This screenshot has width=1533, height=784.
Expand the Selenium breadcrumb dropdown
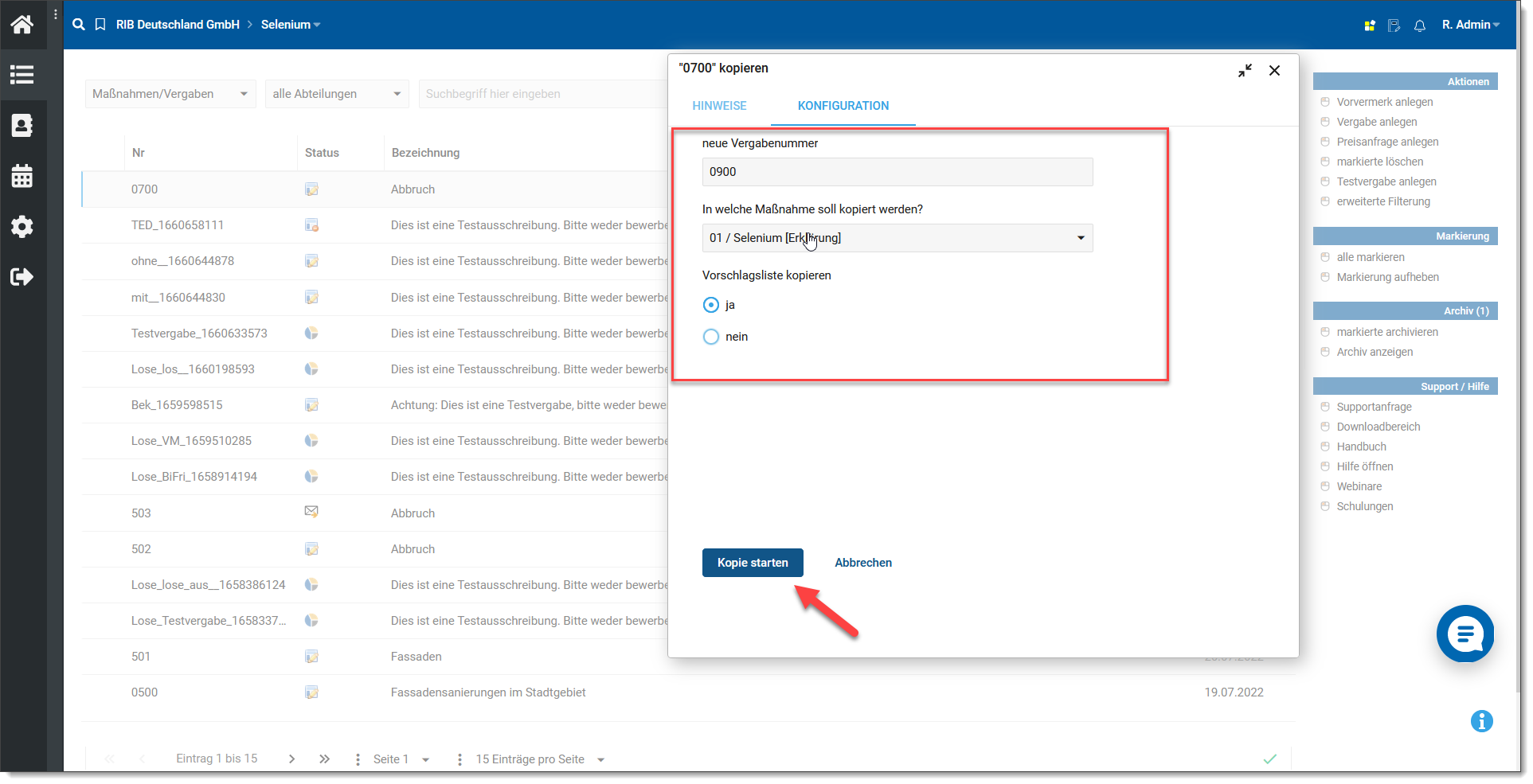[x=291, y=25]
